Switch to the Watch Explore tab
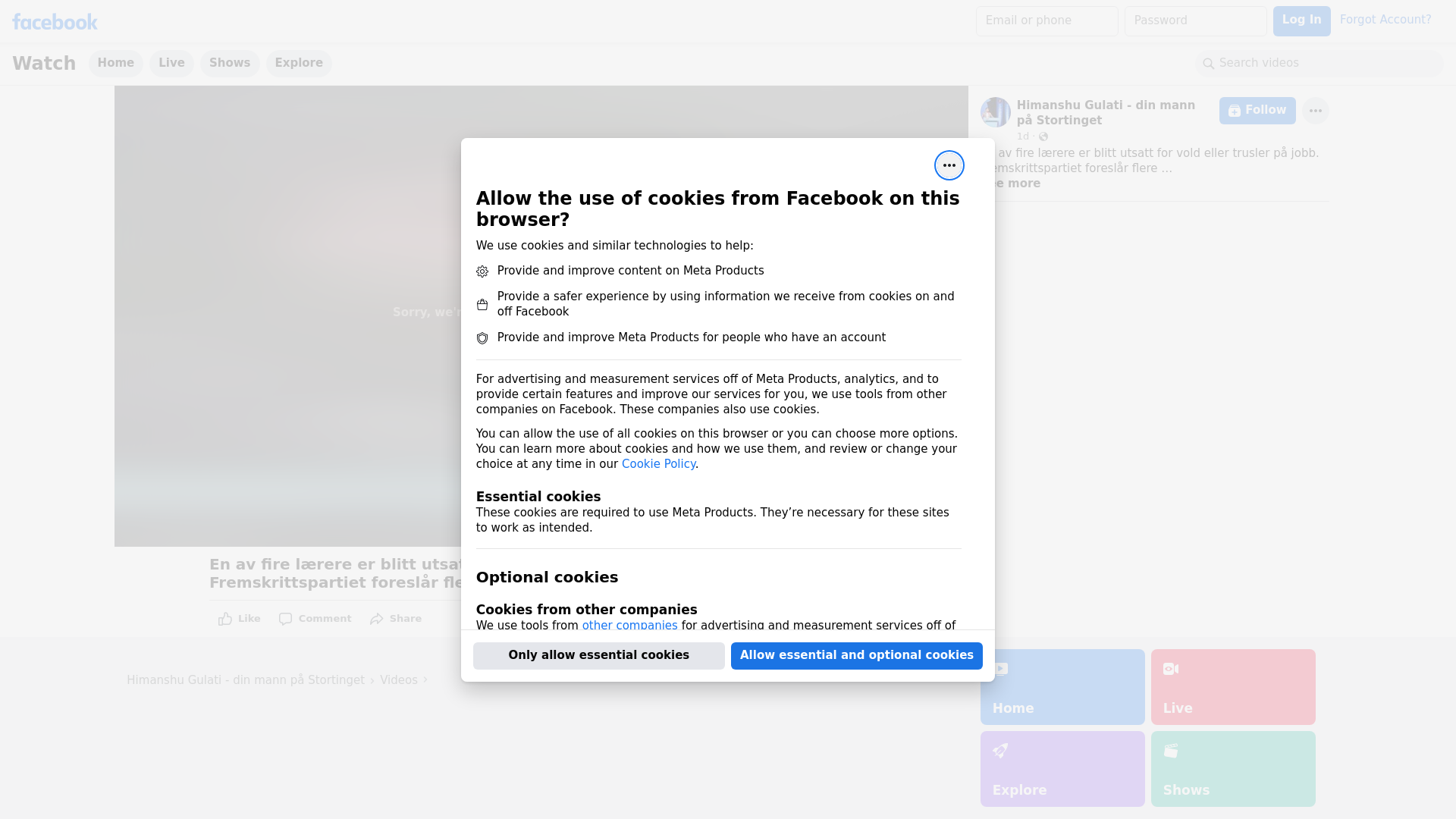This screenshot has height=819, width=1456. click(299, 63)
